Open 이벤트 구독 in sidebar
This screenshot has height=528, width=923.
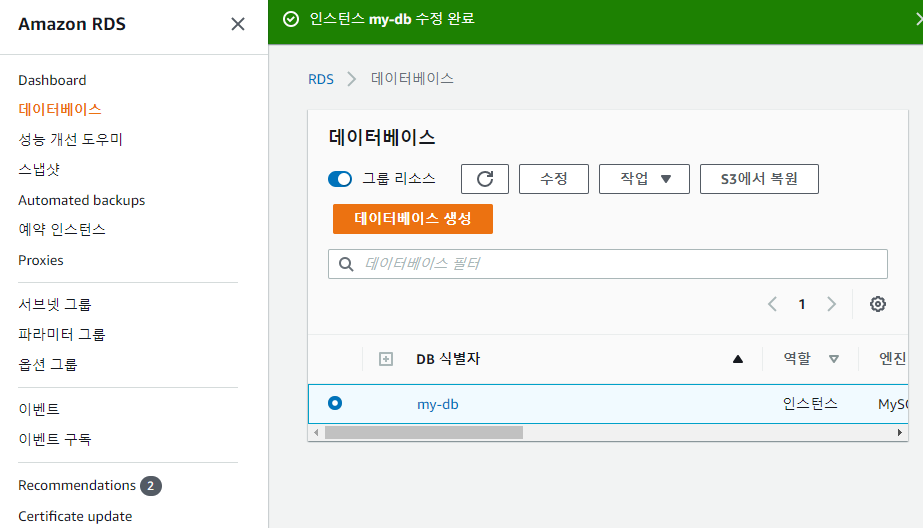point(55,439)
